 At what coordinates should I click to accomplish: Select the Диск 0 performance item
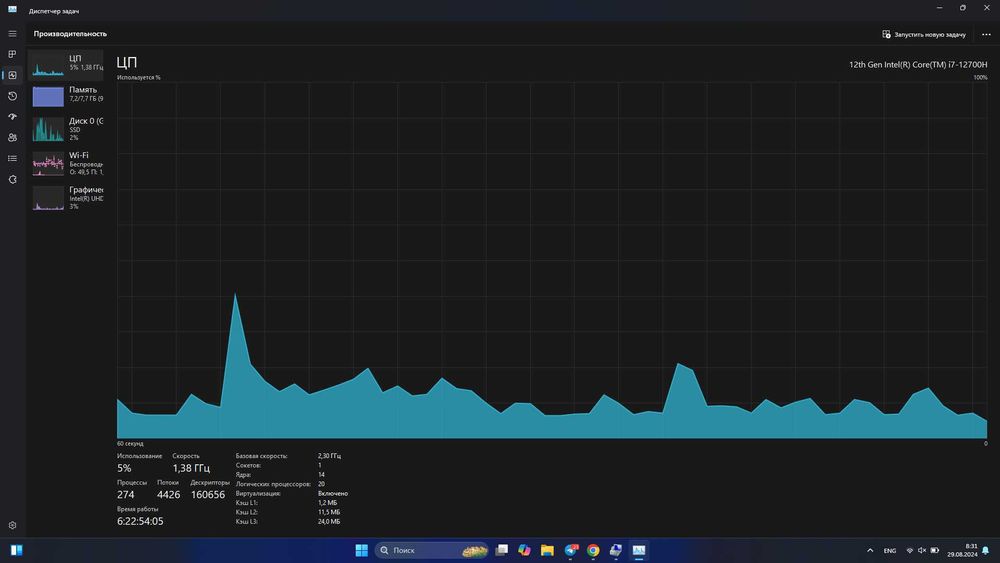click(x=66, y=129)
